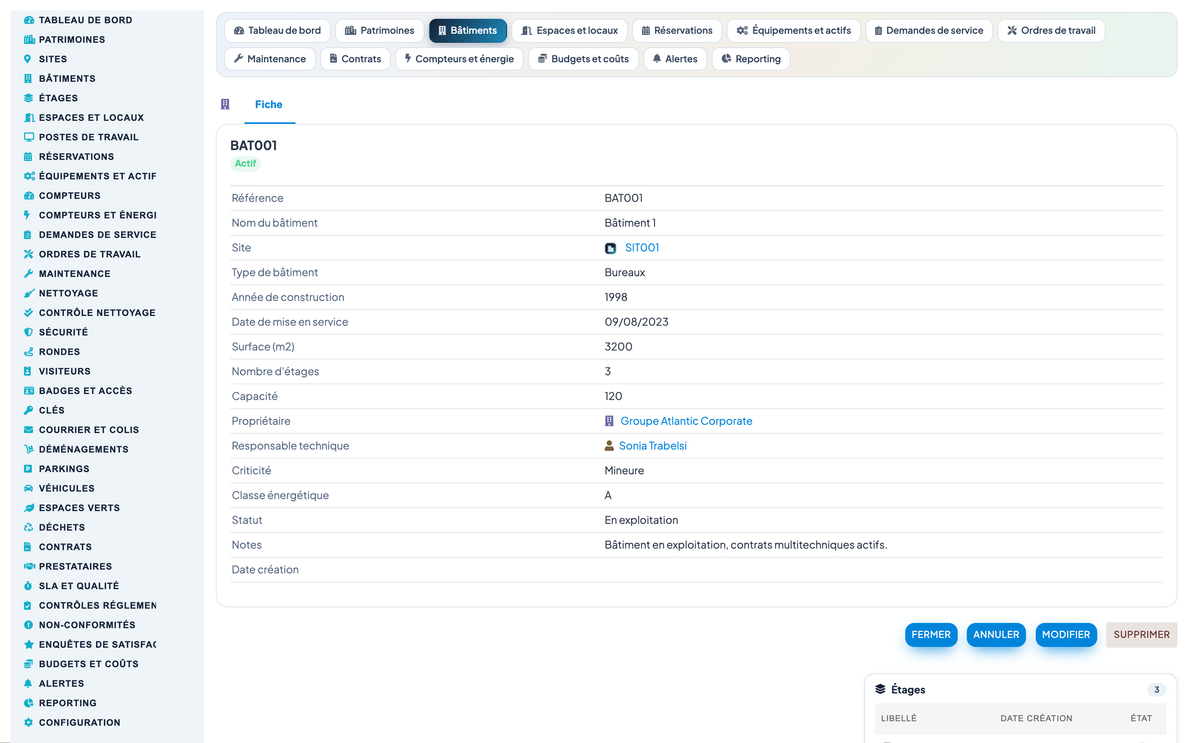The width and height of the screenshot is (1200, 743).
Task: Open the Groupe Atlantic Corporate link
Action: coord(686,421)
